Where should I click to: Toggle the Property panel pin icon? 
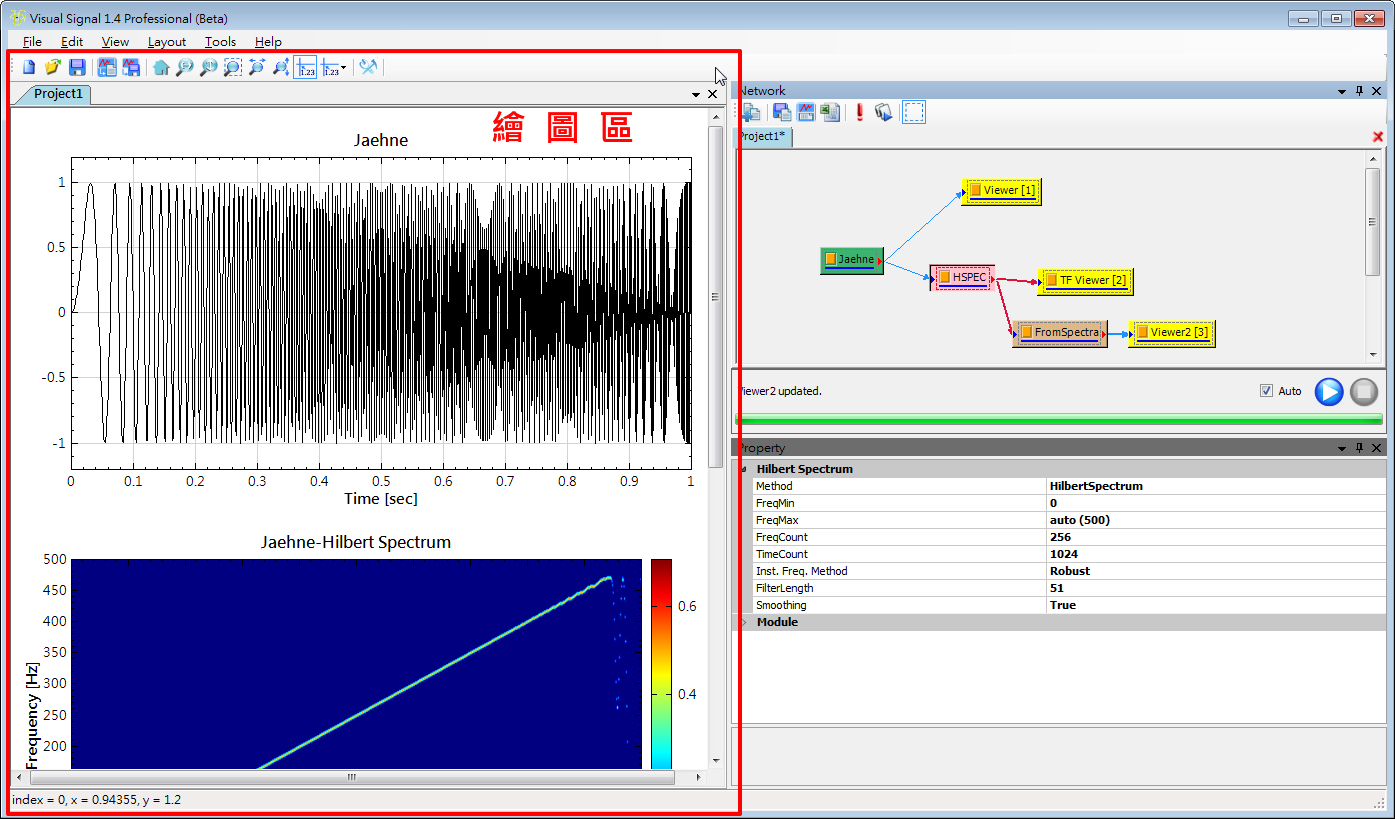[1359, 448]
